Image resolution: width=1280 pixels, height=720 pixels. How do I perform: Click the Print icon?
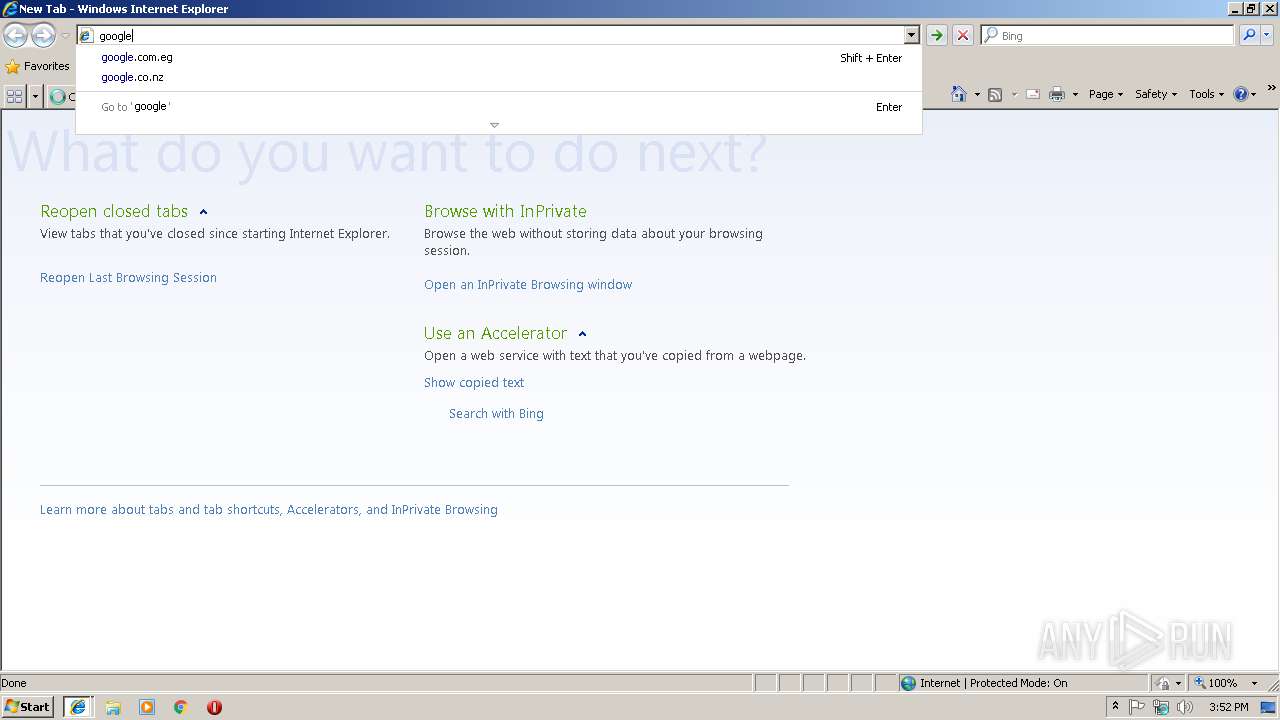[x=1057, y=94]
